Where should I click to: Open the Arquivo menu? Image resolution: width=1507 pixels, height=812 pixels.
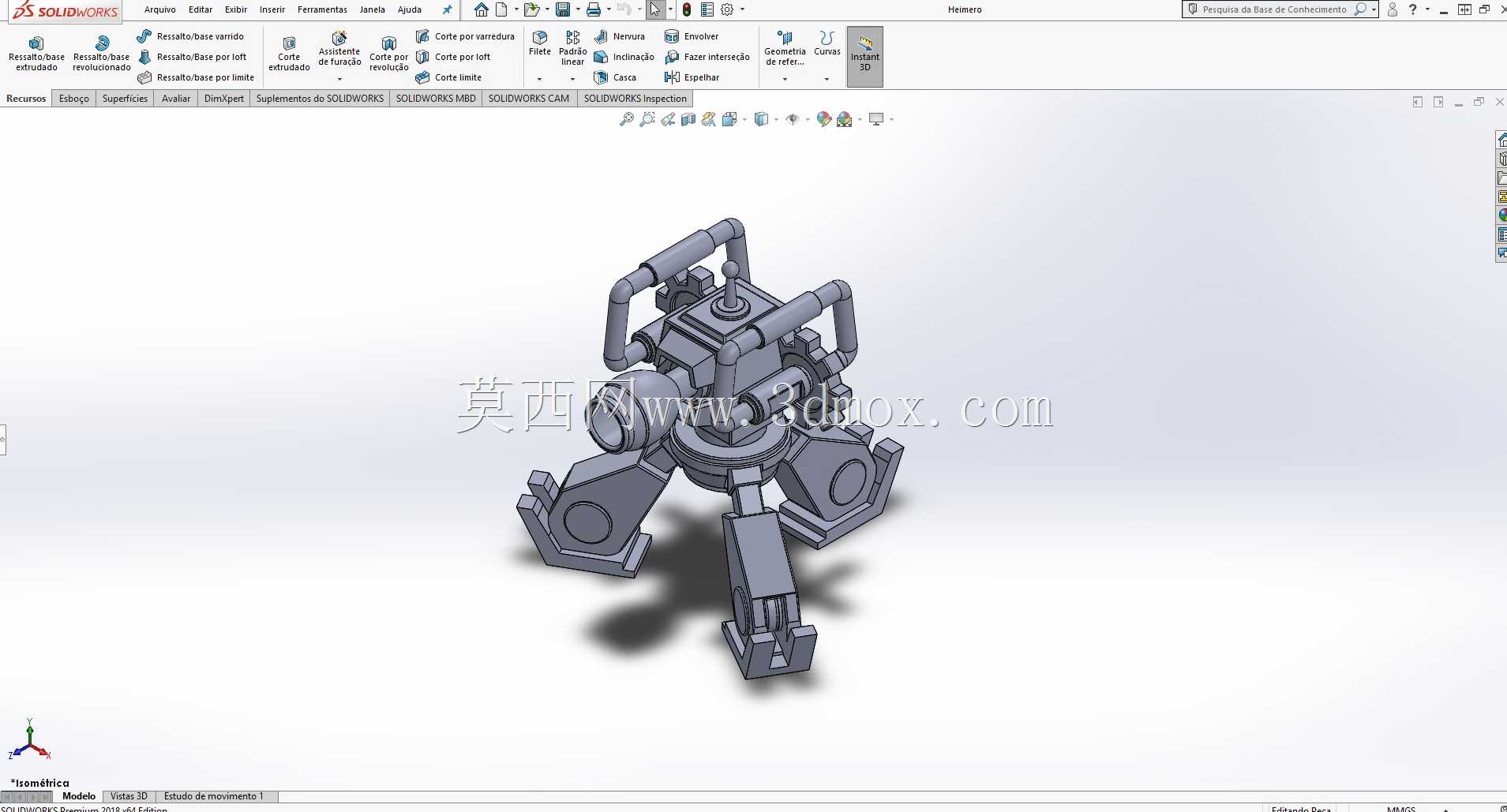(160, 9)
